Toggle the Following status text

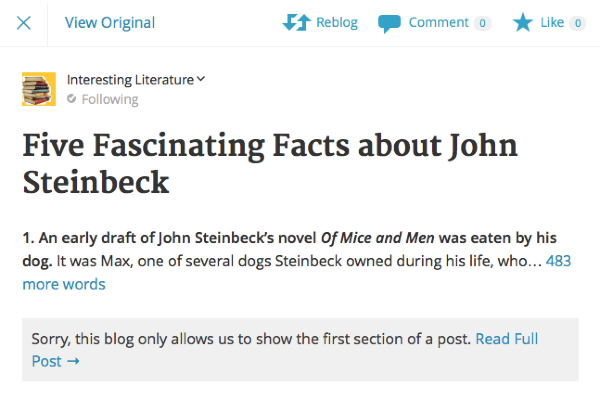[x=110, y=99]
